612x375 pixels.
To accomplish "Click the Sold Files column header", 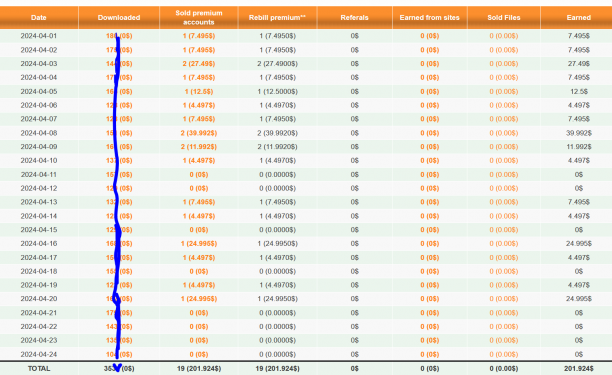I will (x=503, y=18).
